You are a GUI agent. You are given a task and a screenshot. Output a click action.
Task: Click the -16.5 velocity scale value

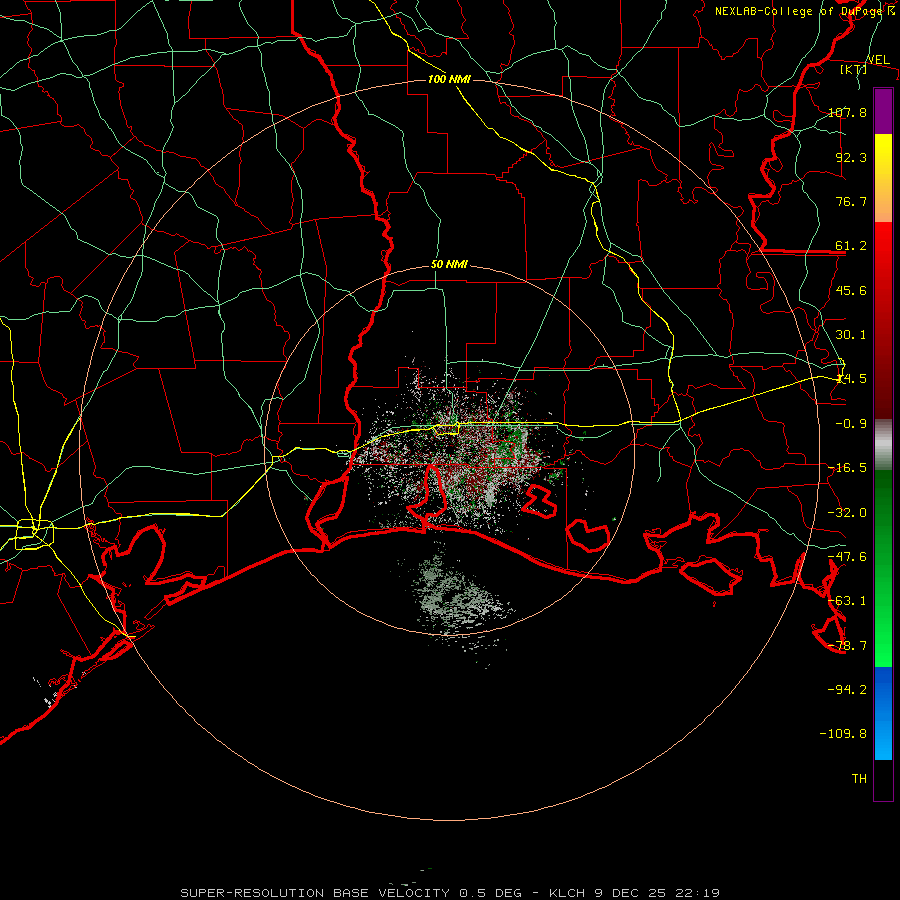coord(847,468)
